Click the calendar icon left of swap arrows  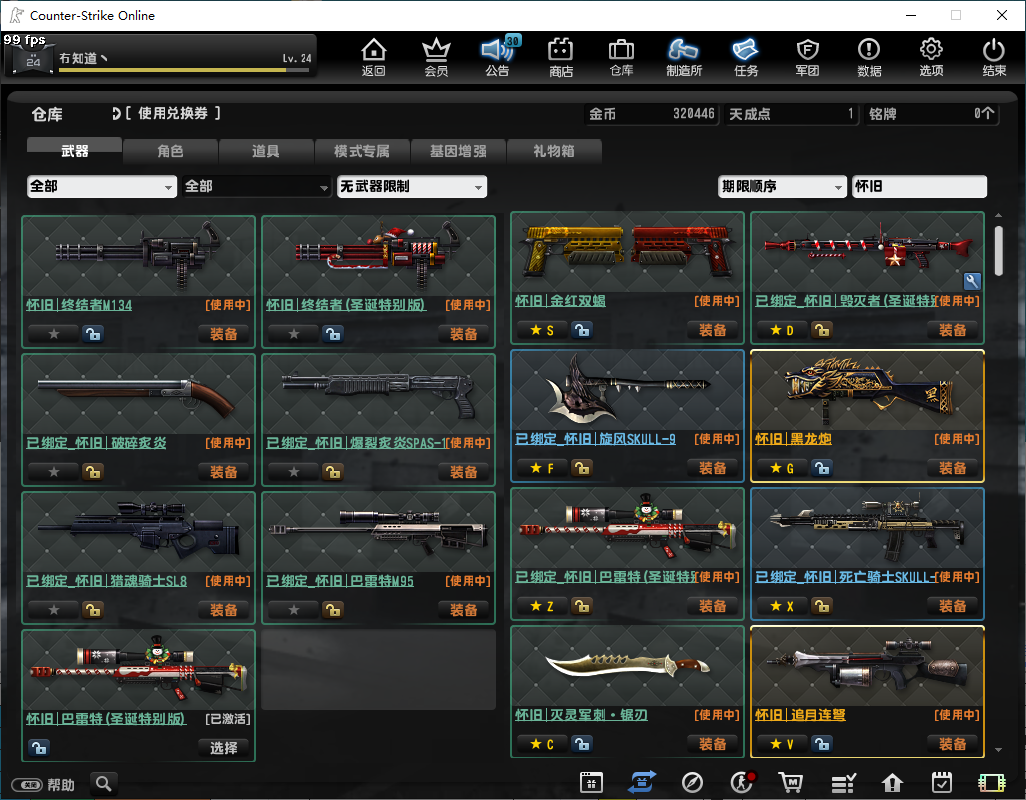pos(591,782)
